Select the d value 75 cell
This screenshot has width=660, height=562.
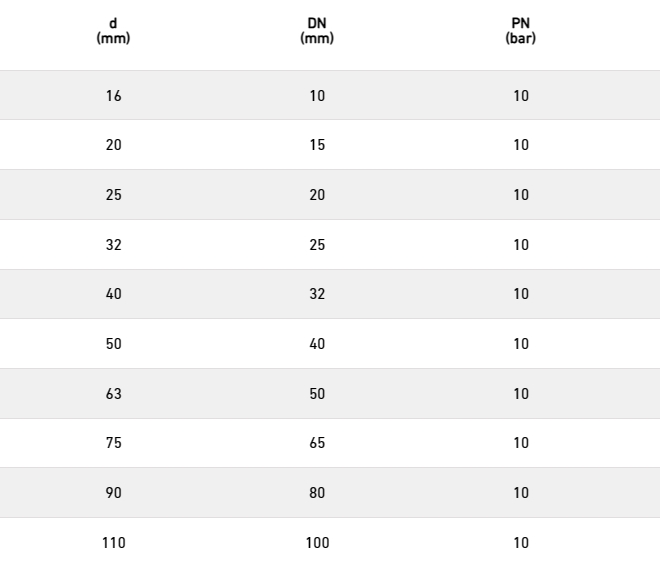click(114, 443)
